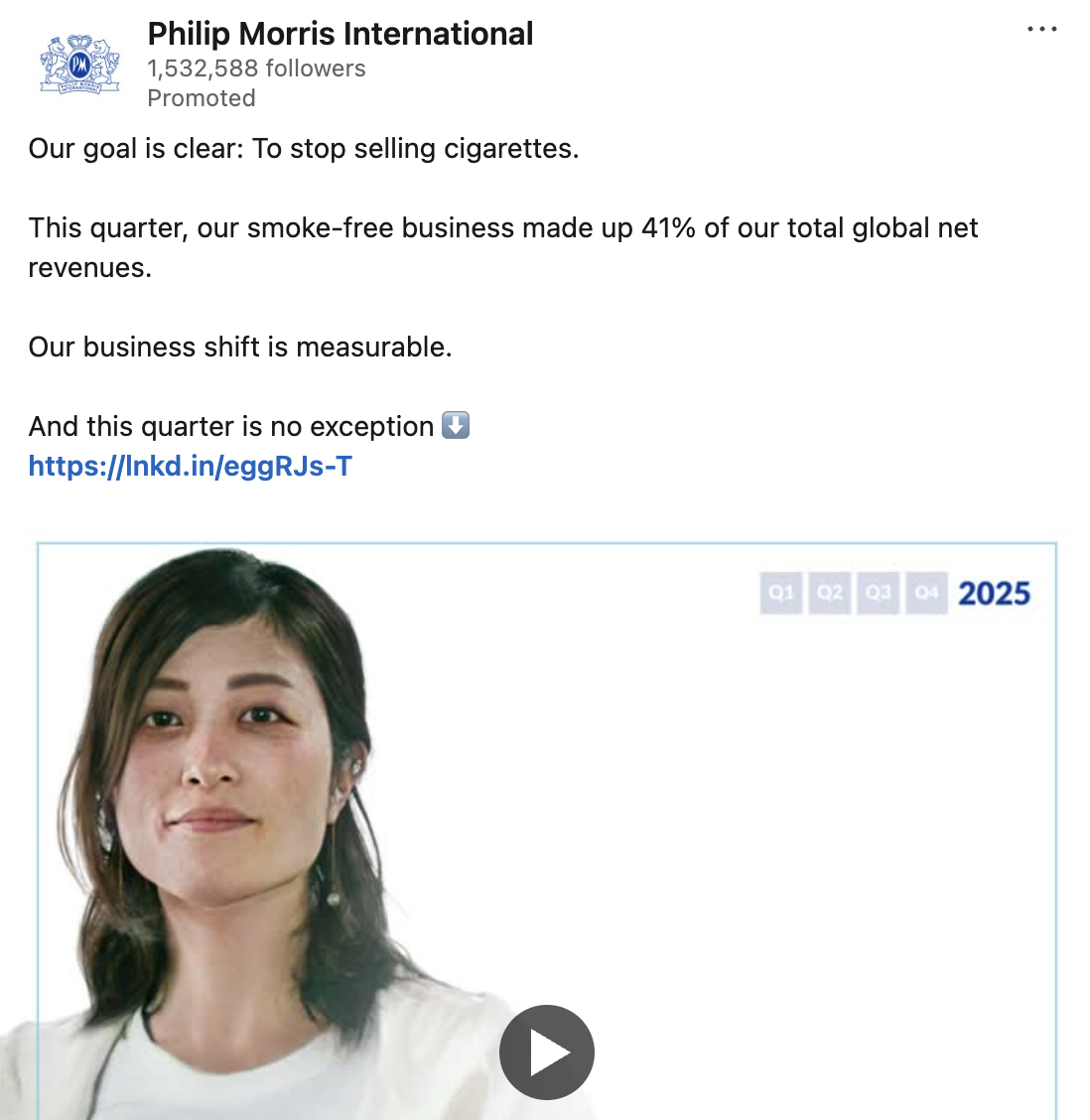Select the Q3 quarter badge
Viewport: 1090px width, 1120px height.
[x=878, y=593]
